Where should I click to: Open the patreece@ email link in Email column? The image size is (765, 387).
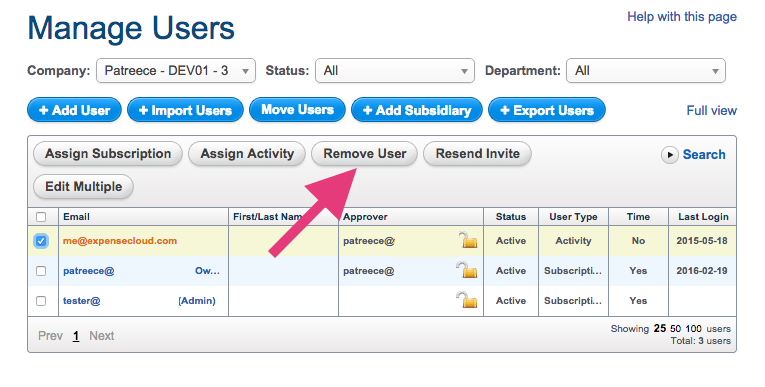(x=89, y=271)
